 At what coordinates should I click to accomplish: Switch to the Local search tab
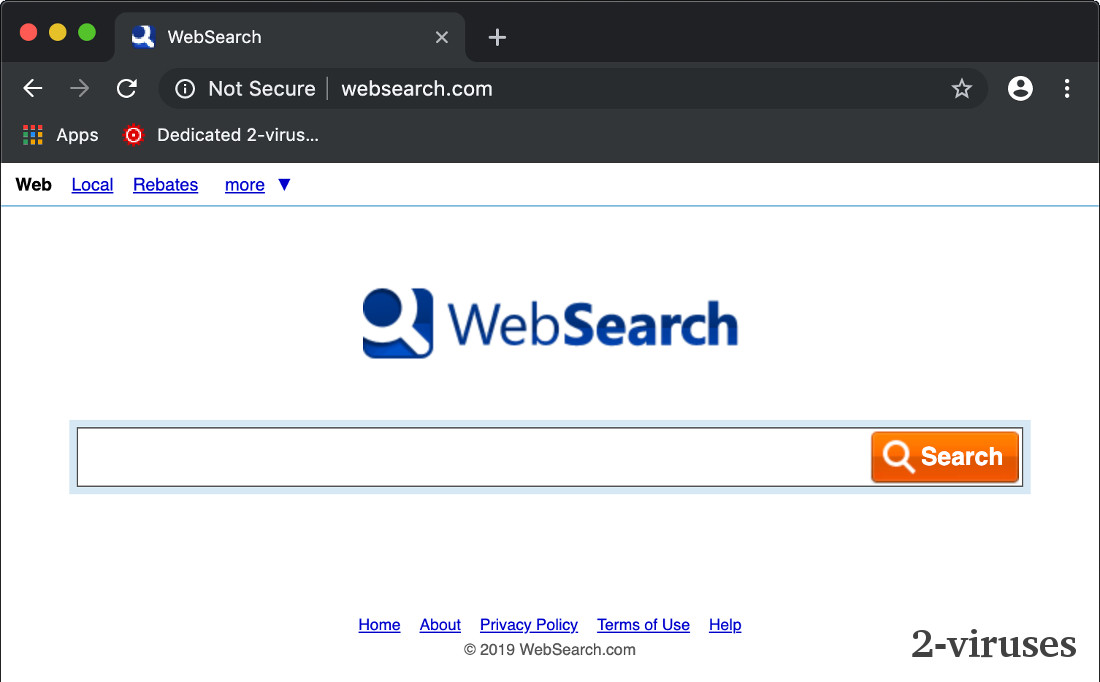92,185
